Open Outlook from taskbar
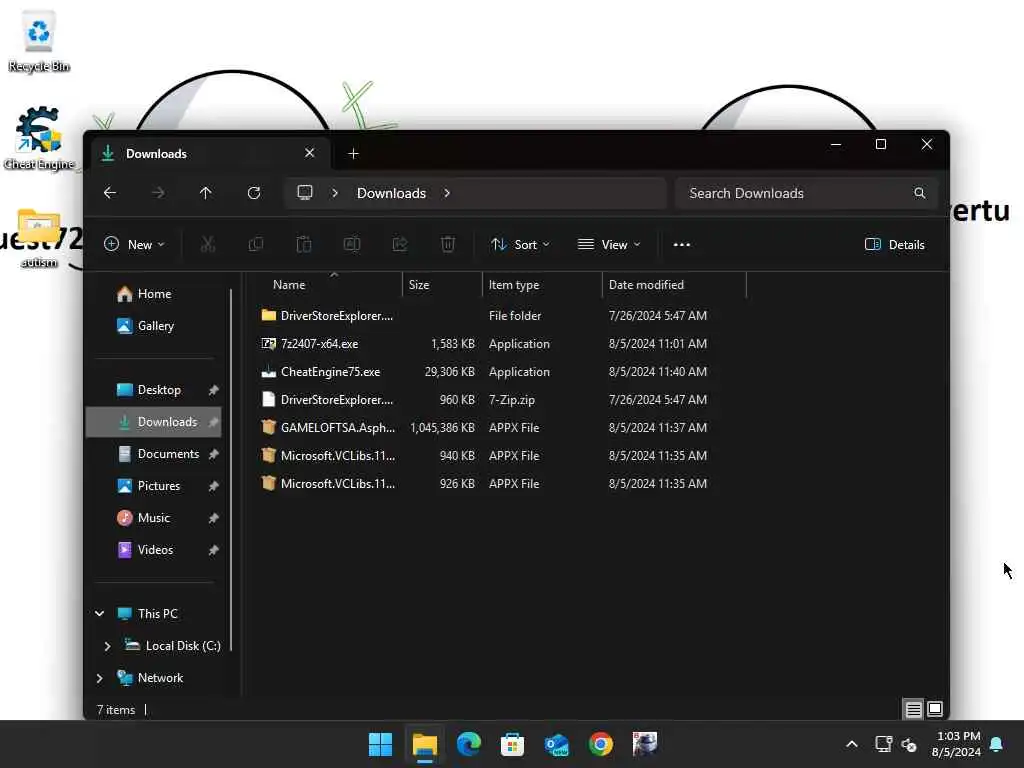Image resolution: width=1024 pixels, height=768 pixels. coord(556,744)
